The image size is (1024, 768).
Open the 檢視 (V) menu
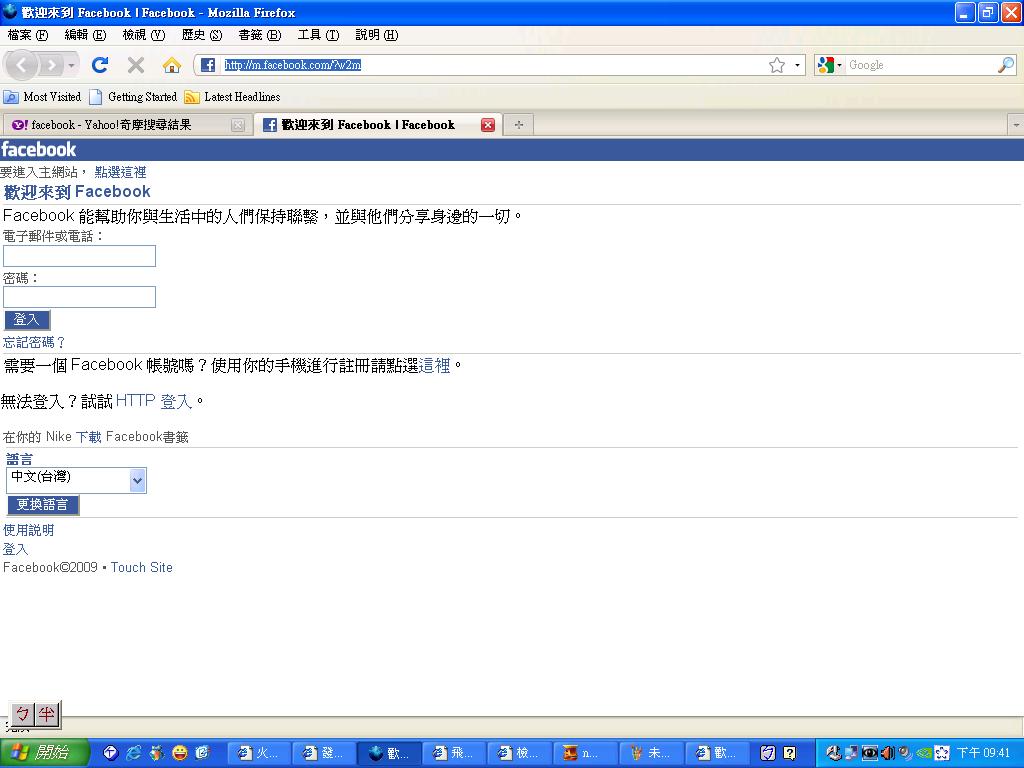(x=144, y=35)
